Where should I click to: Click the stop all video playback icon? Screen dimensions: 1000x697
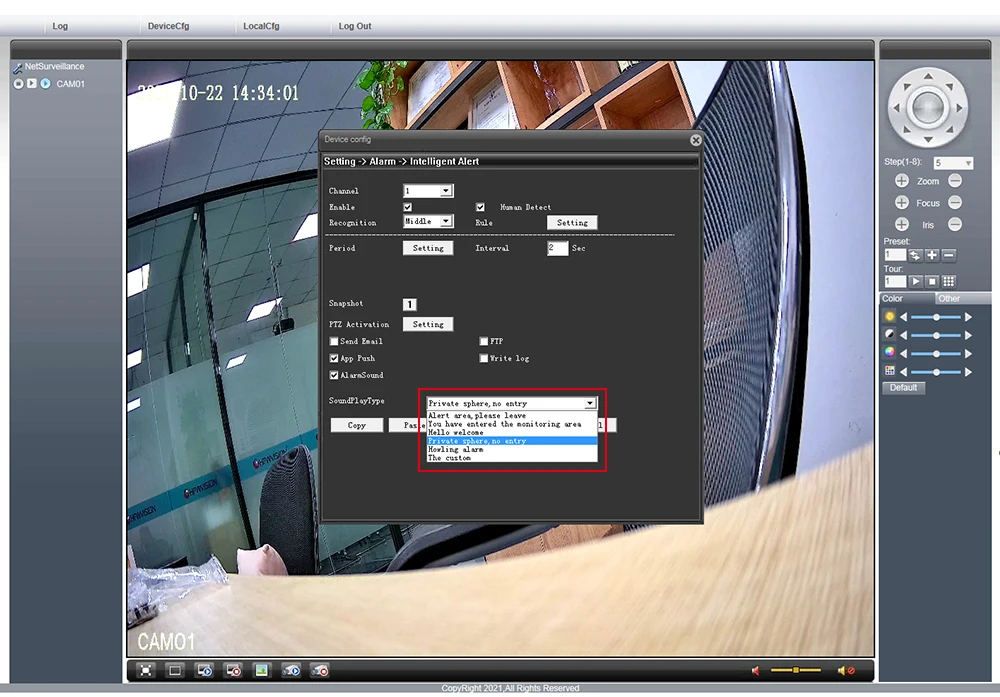click(x=233, y=670)
